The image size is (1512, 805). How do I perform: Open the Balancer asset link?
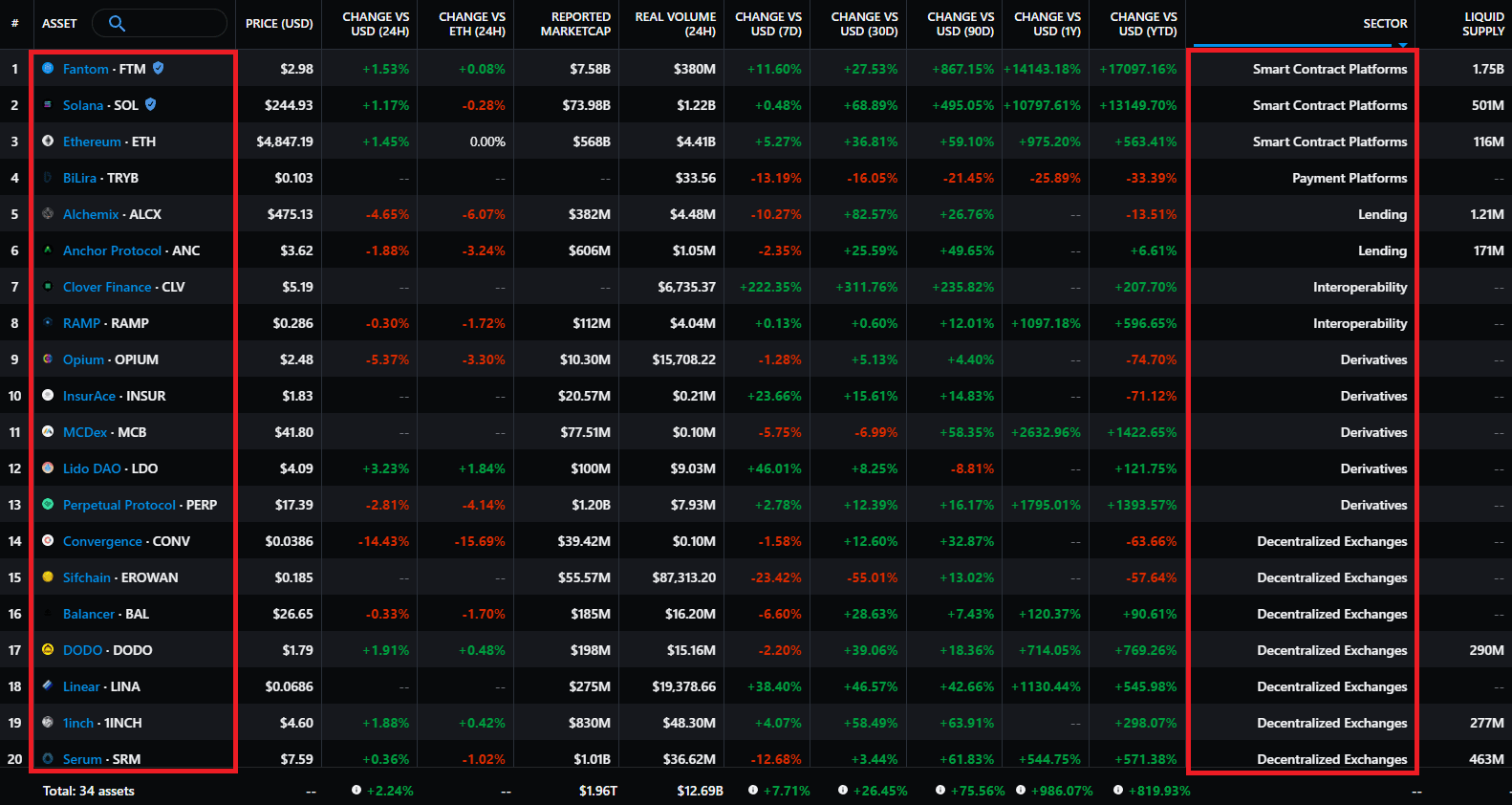coord(89,614)
